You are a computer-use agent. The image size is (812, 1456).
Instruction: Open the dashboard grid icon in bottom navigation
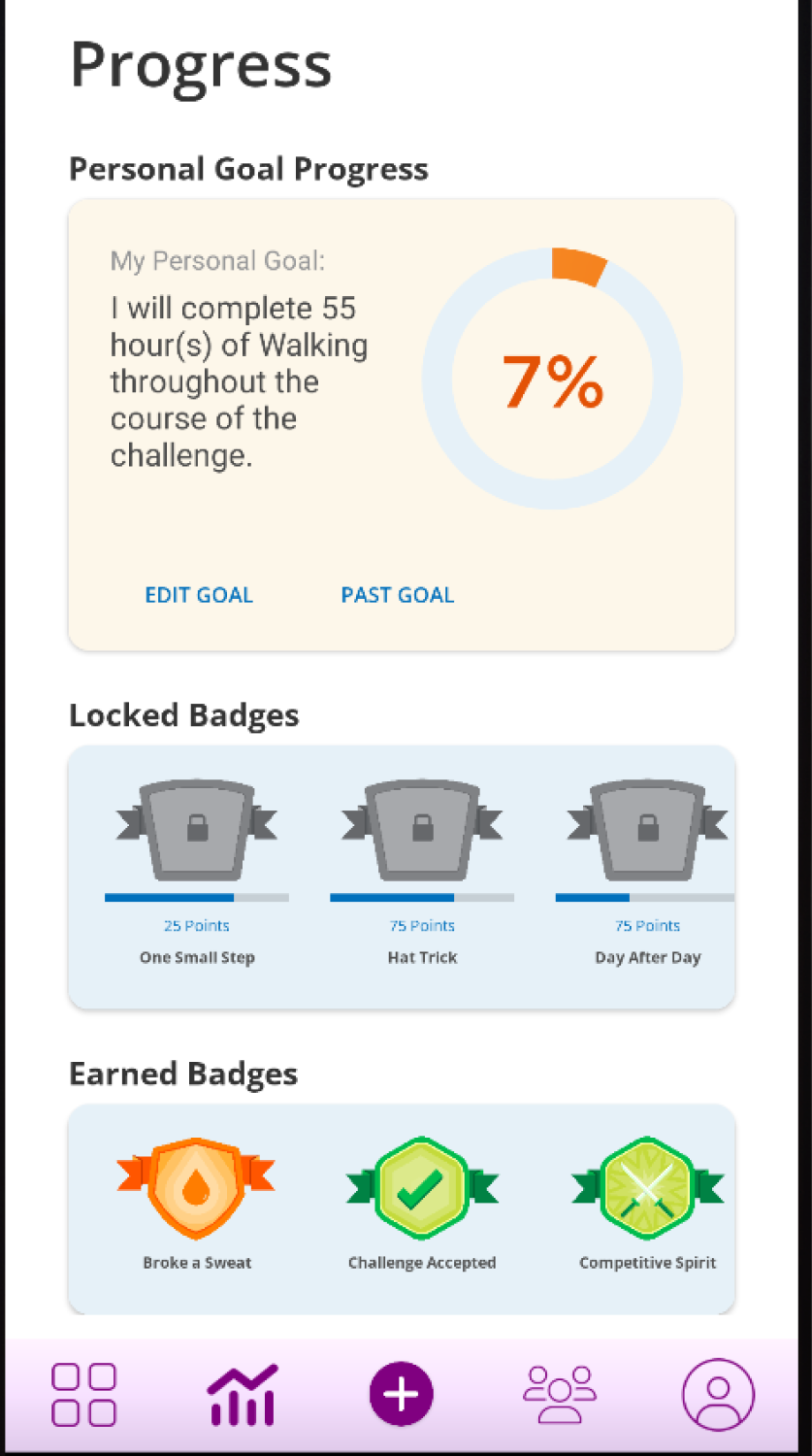tap(83, 1395)
